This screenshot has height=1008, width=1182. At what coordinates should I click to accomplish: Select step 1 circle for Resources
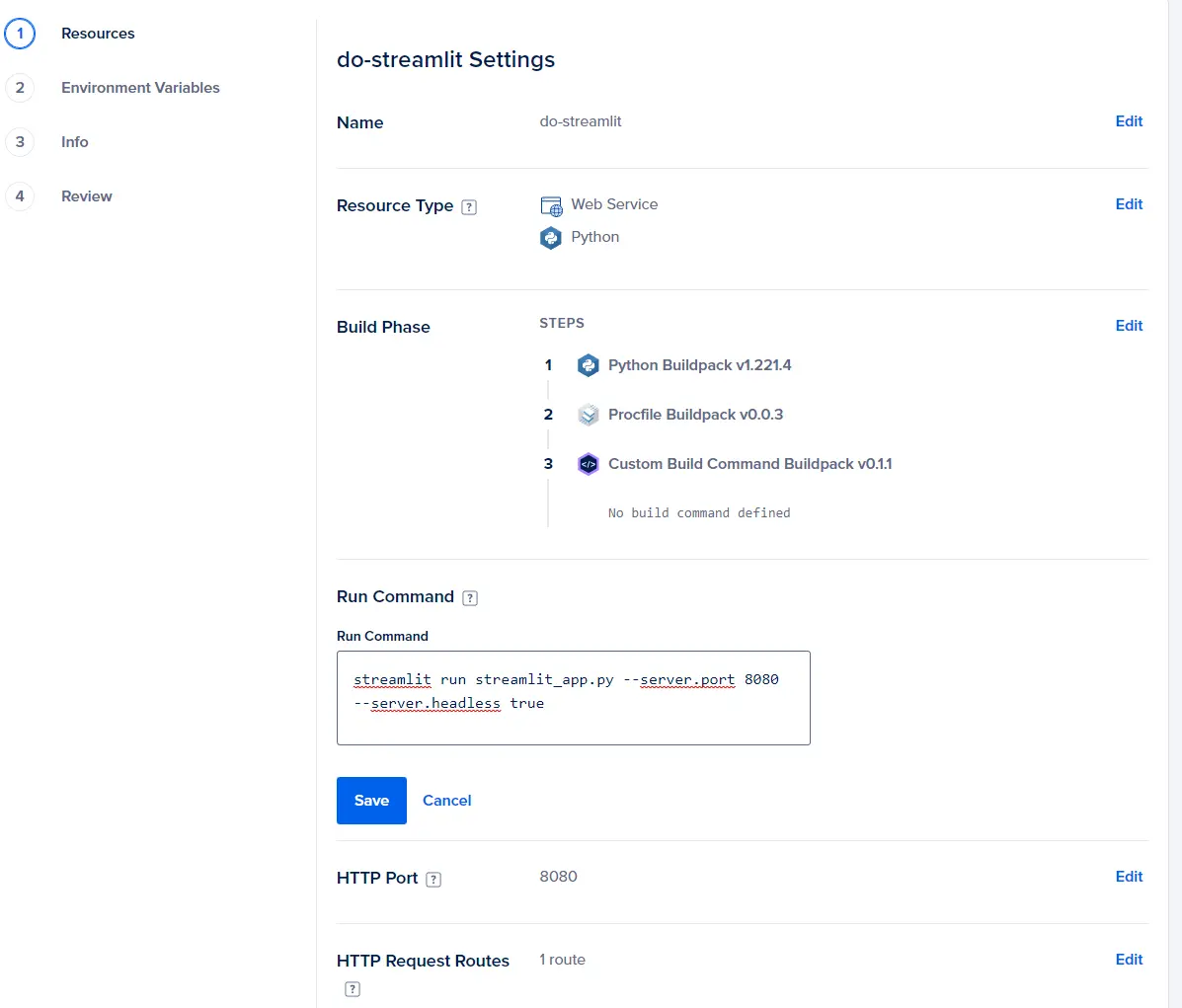pos(20,34)
